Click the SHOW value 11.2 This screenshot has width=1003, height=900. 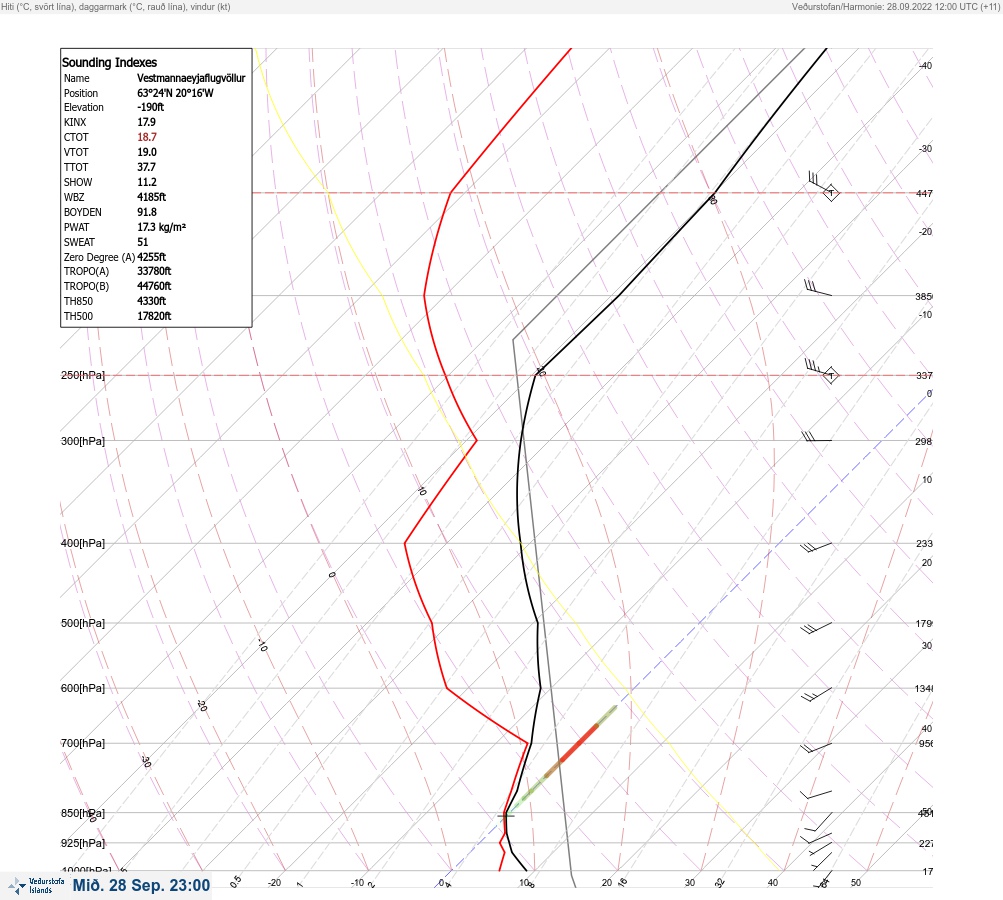[146, 182]
